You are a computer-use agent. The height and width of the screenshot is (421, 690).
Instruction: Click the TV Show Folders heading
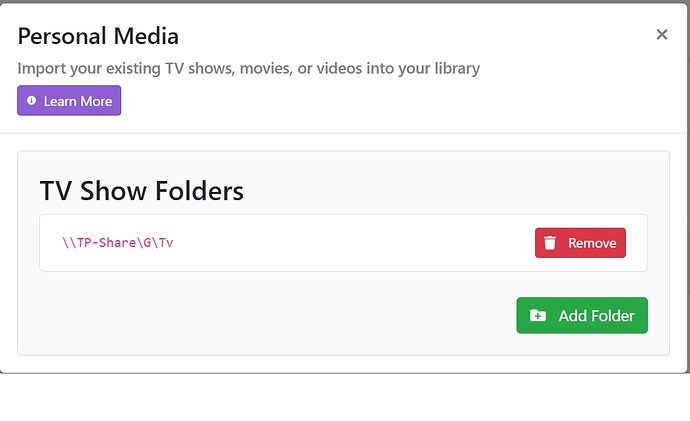click(x=141, y=190)
